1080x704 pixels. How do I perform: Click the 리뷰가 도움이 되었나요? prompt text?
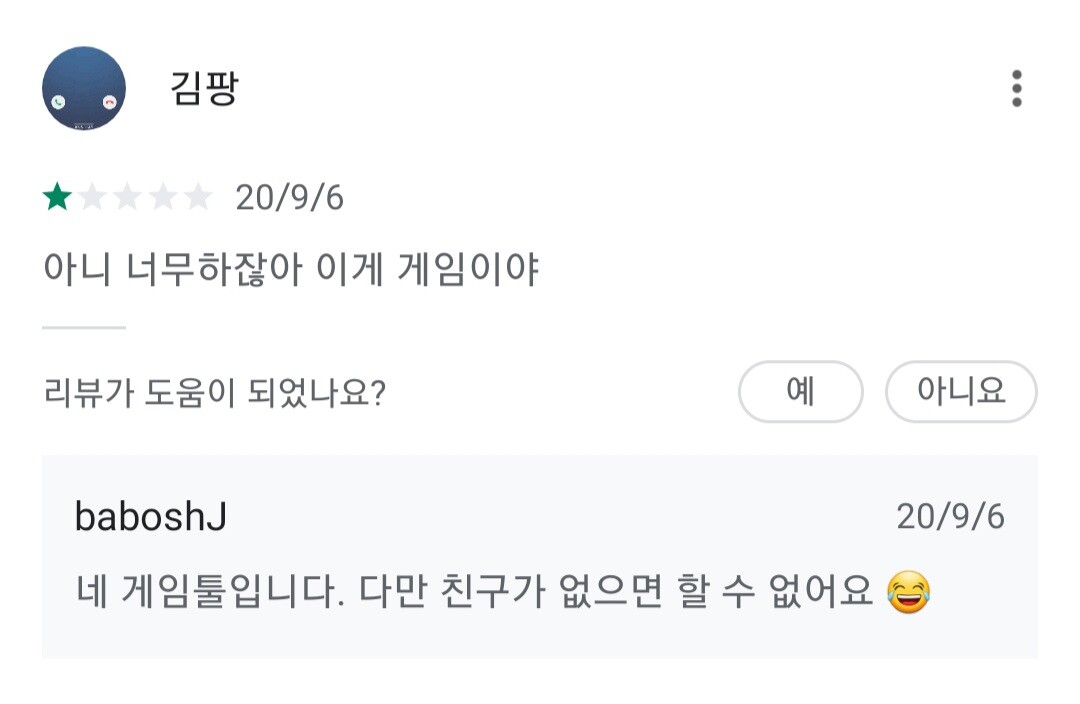click(x=215, y=393)
